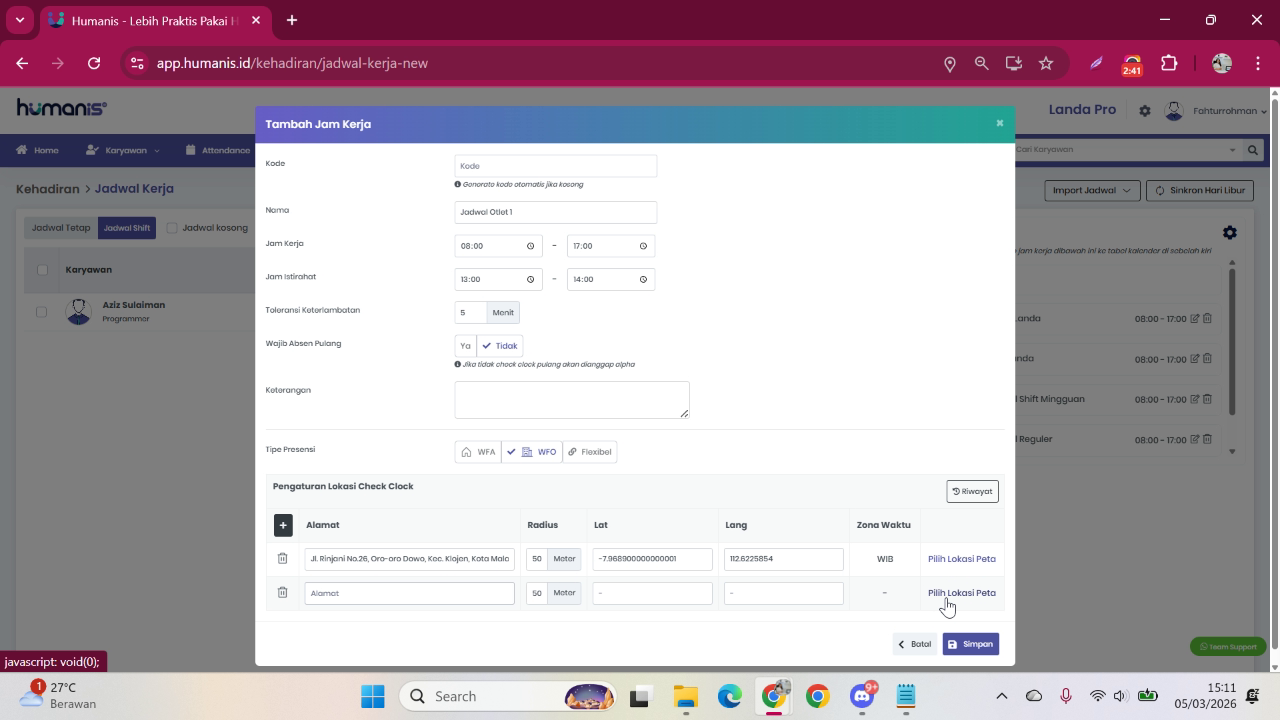Screen dimensions: 1280x720
Task: Expand the Karyawan navigation menu
Action: [x=123, y=150]
